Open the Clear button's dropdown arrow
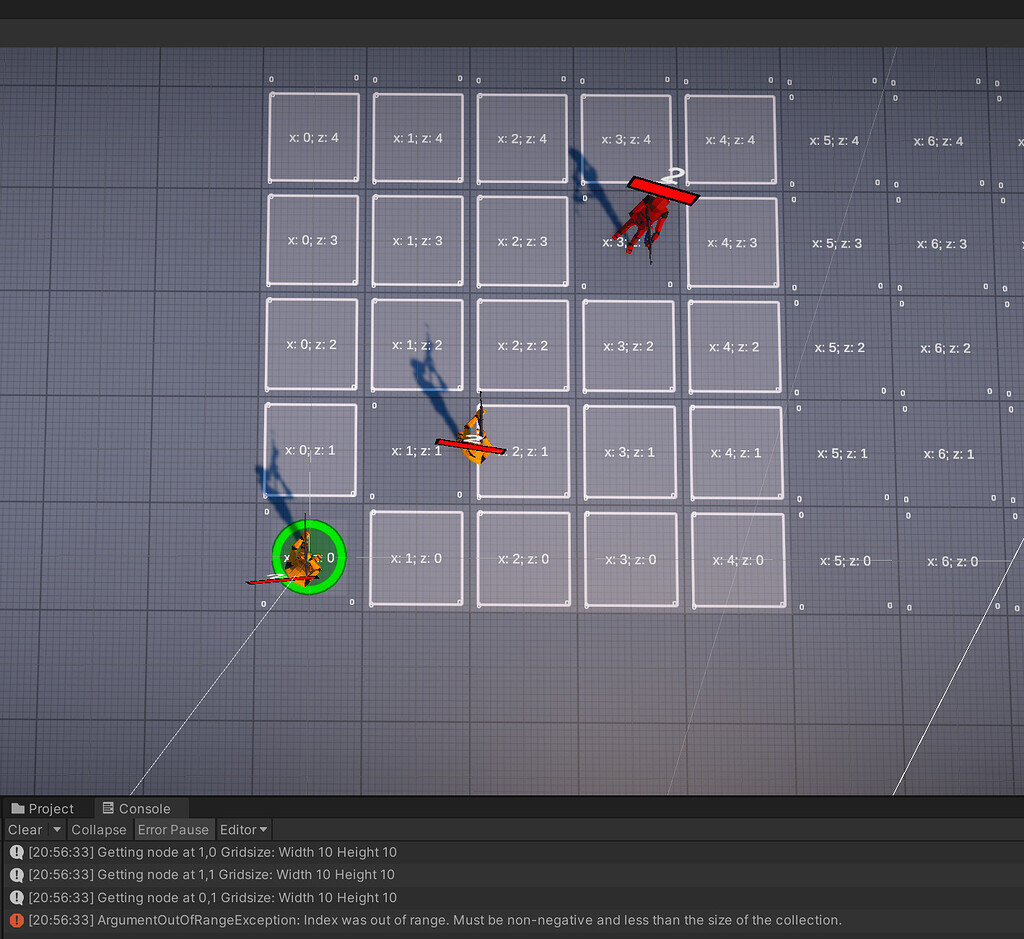This screenshot has height=939, width=1024. pyautogui.click(x=57, y=829)
